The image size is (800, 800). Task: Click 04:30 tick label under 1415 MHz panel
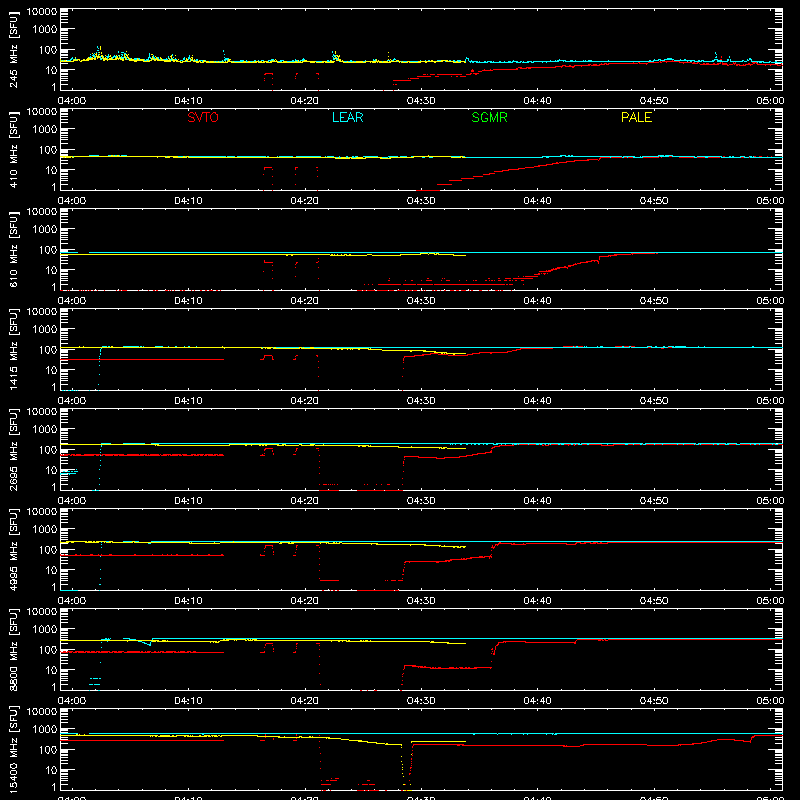(x=421, y=401)
